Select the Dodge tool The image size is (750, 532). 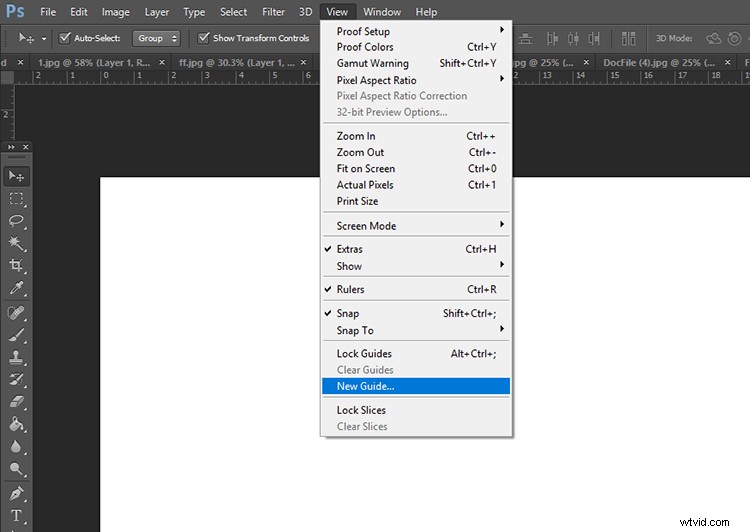point(16,468)
